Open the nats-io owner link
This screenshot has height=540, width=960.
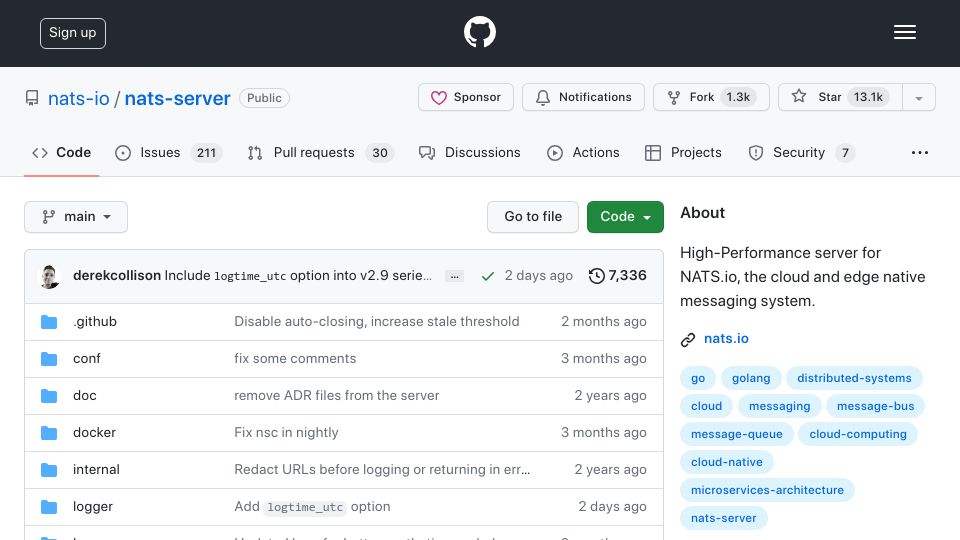tap(78, 98)
